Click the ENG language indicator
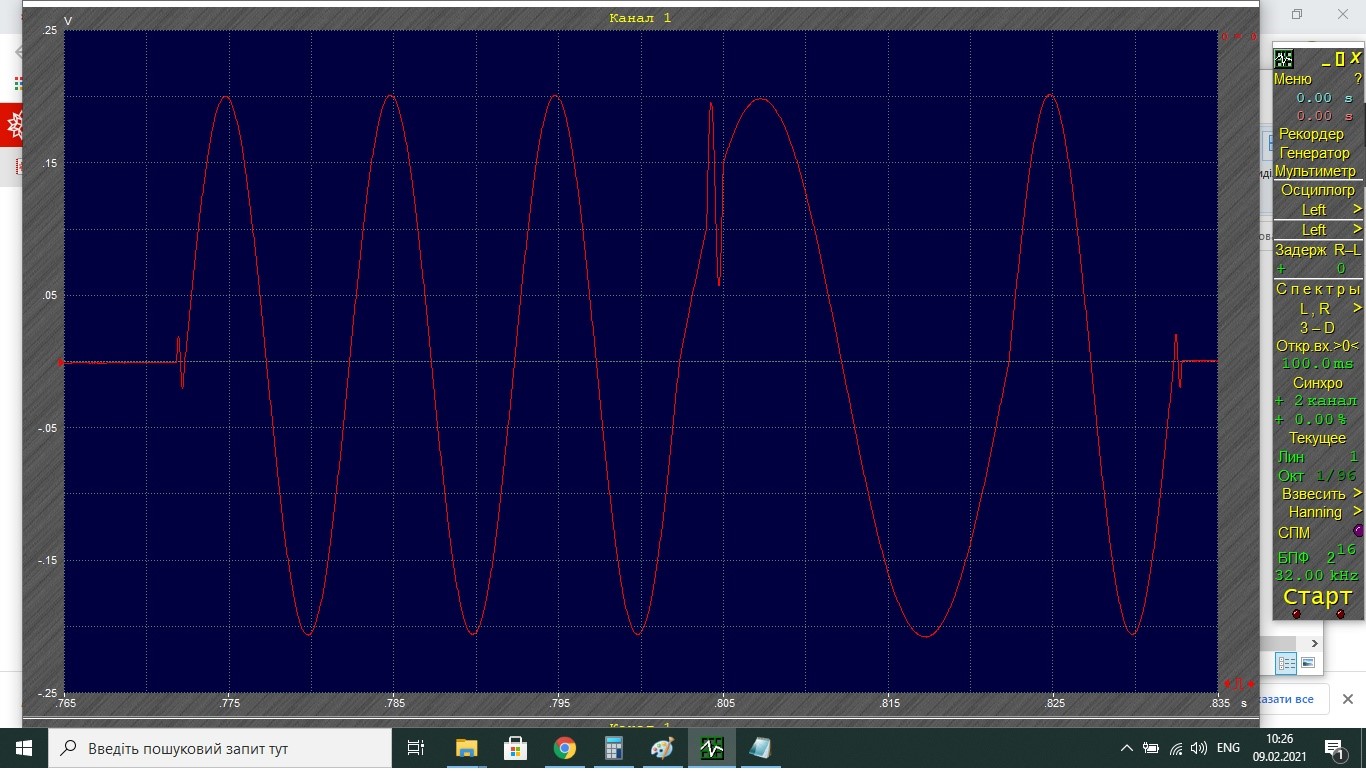 coord(1227,748)
